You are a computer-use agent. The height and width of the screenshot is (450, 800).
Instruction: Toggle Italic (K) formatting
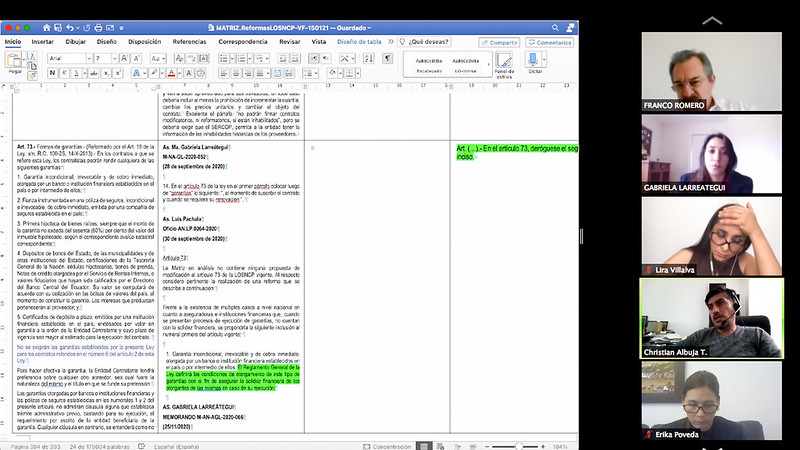coord(64,73)
